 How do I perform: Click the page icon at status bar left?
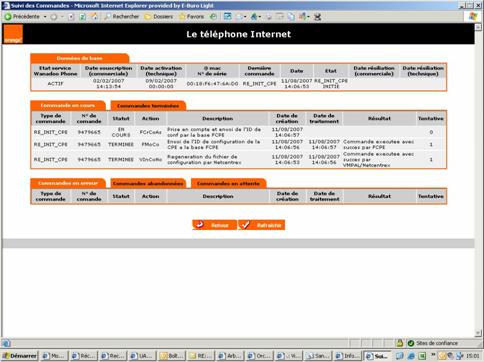(6, 343)
